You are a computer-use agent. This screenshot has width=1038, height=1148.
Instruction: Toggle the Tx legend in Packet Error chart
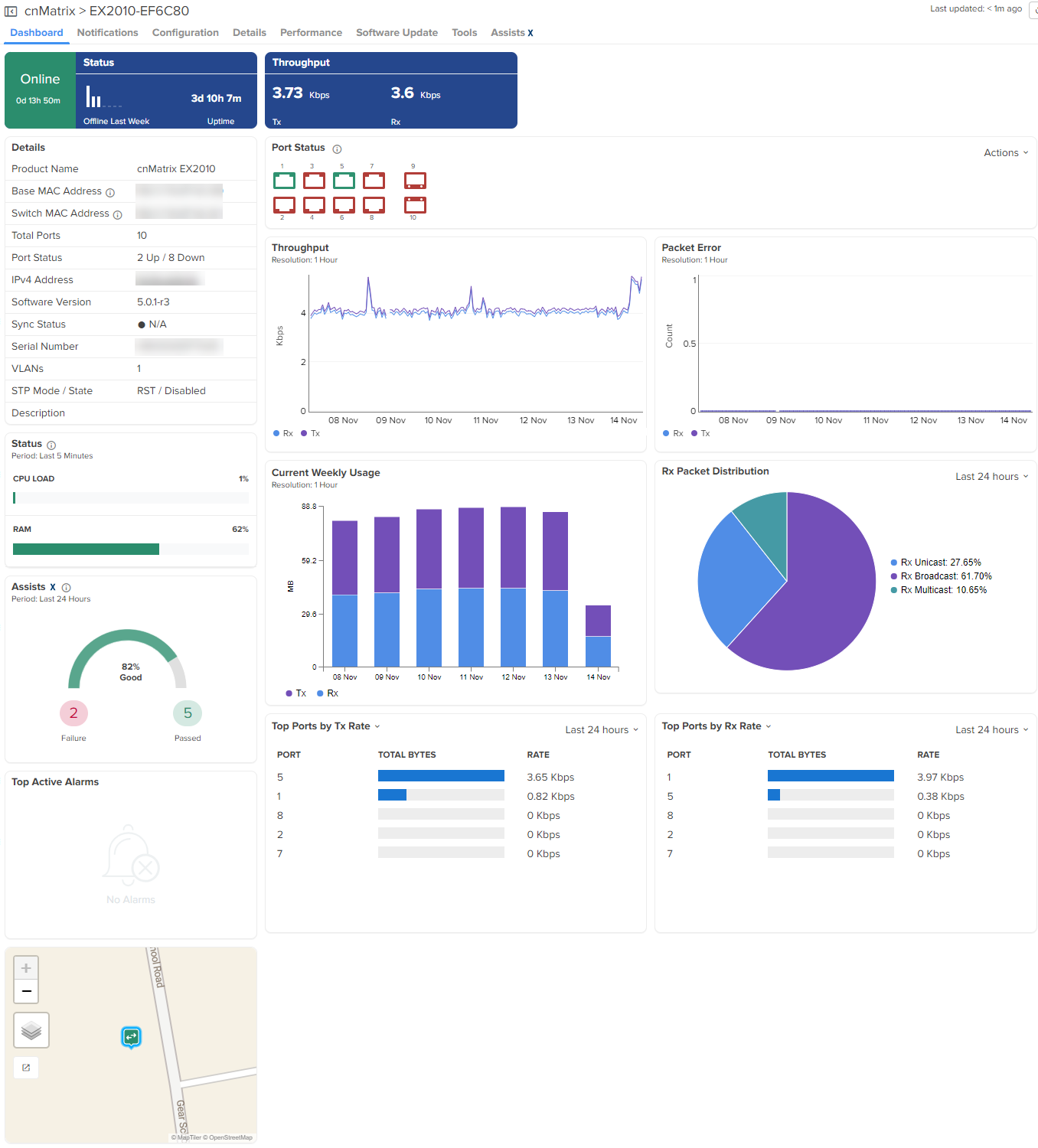click(700, 433)
